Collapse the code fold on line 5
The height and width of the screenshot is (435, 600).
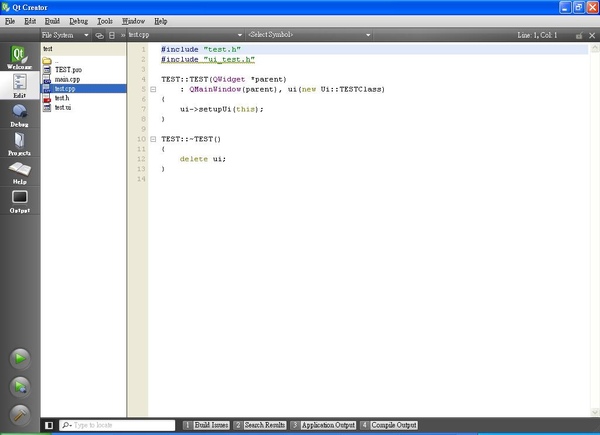coord(152,89)
